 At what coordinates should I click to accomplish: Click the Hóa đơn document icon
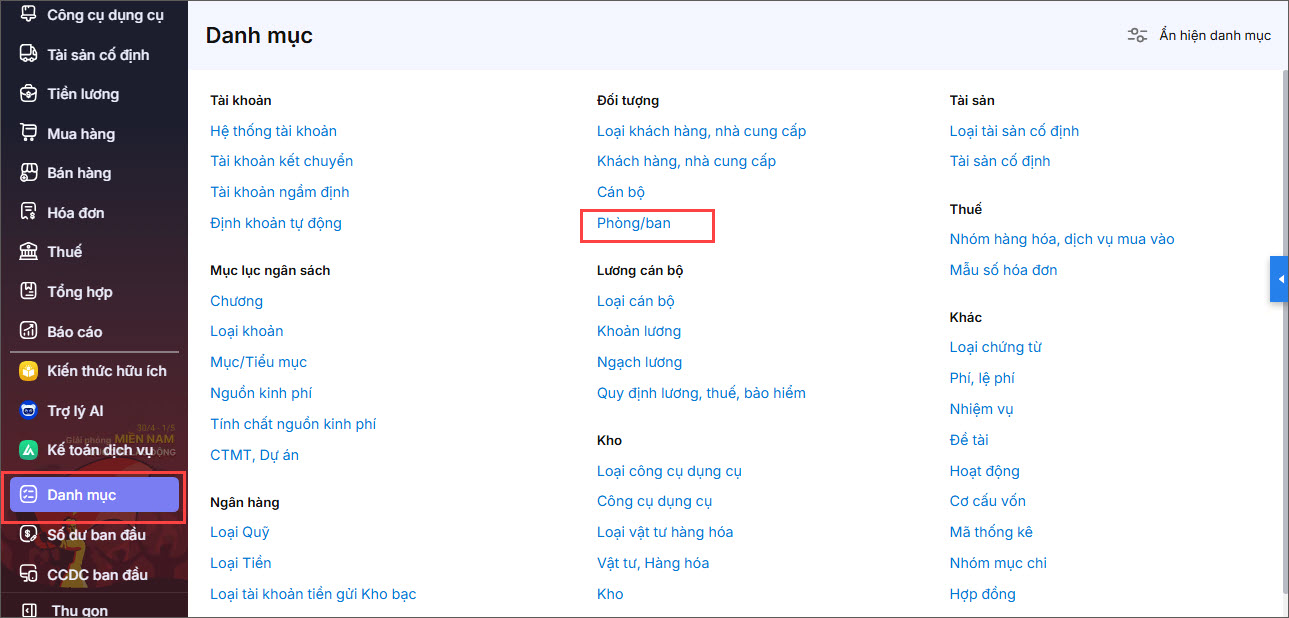29,212
